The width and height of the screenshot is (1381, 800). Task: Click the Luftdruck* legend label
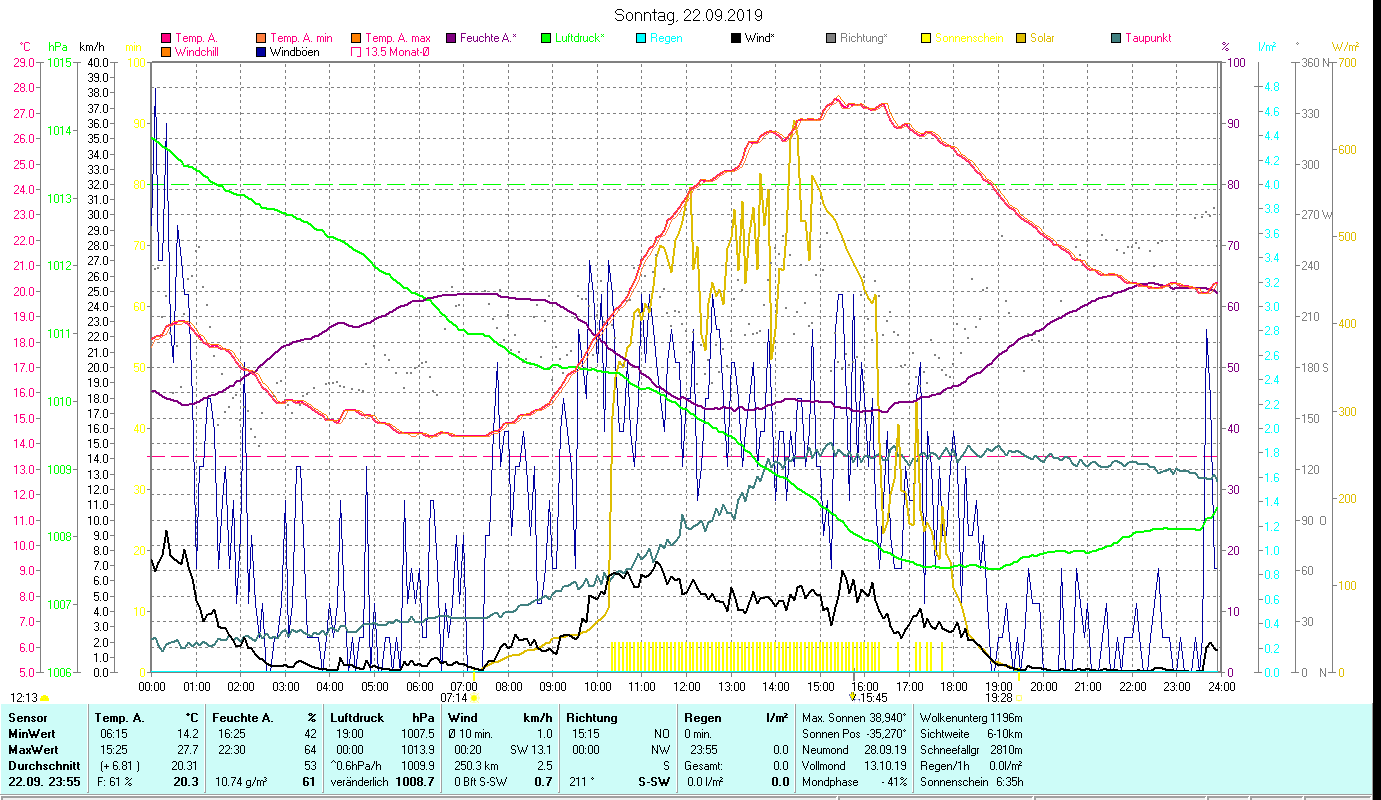pyautogui.click(x=579, y=38)
